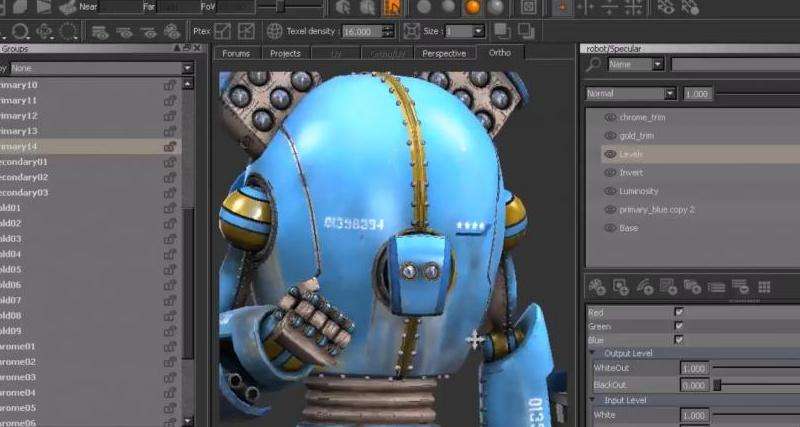Toggle visibility of the Levels layer

pos(610,155)
